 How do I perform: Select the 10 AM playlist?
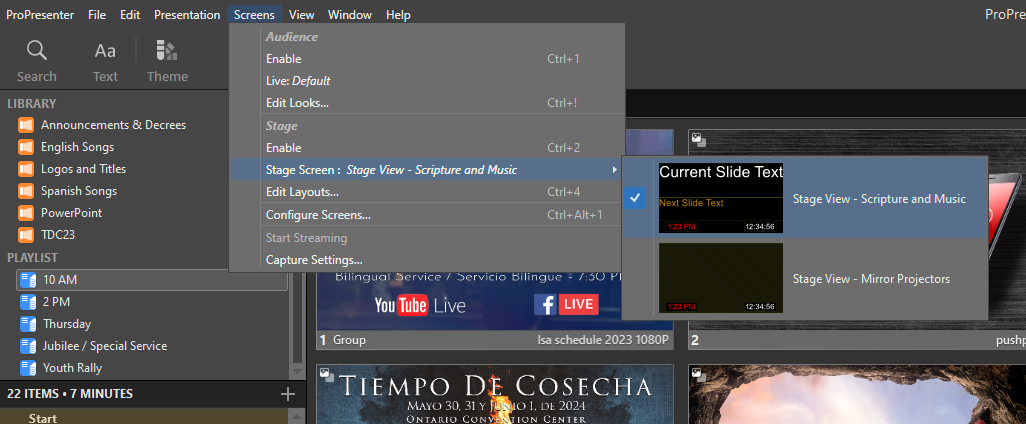(152, 280)
